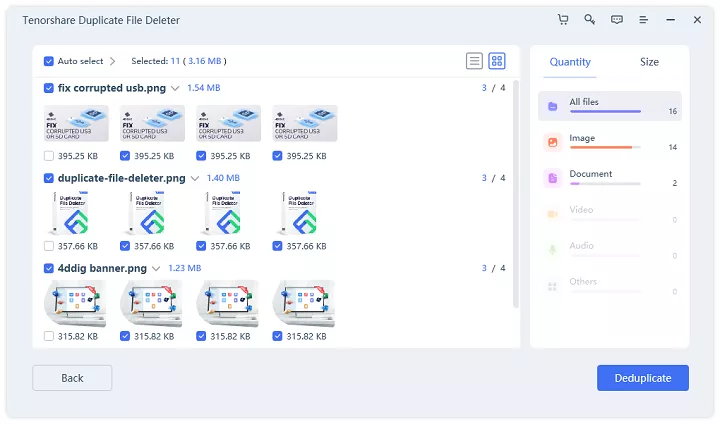Image resolution: width=720 pixels, height=424 pixels.
Task: Switch to the Size tab
Action: [x=649, y=62]
